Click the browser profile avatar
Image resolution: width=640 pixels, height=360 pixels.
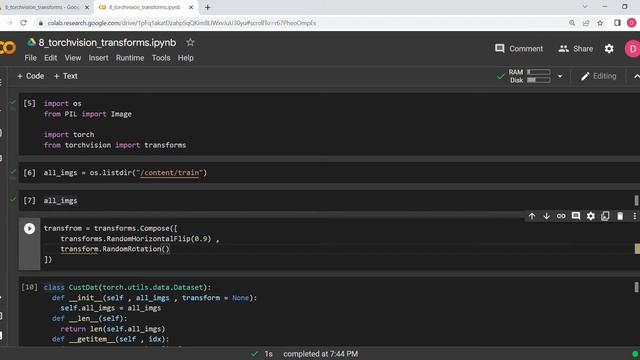tap(631, 23)
